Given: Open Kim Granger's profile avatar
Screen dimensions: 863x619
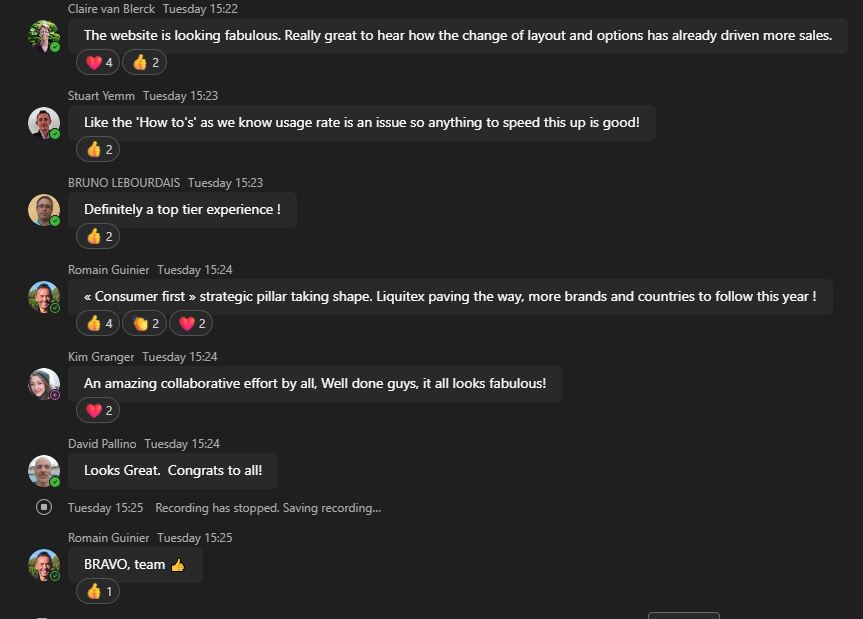Looking at the screenshot, I should tap(44, 384).
